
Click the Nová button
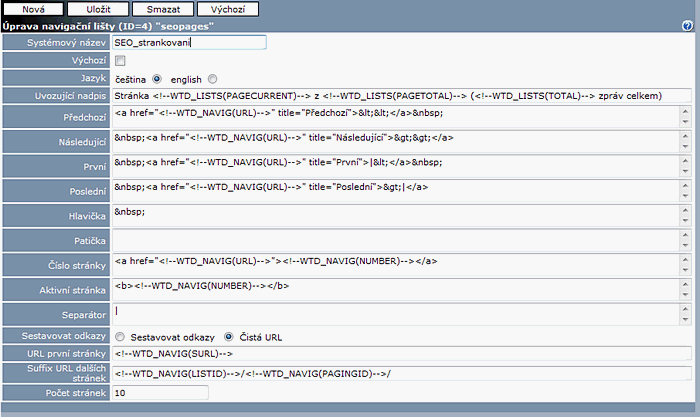[33, 9]
